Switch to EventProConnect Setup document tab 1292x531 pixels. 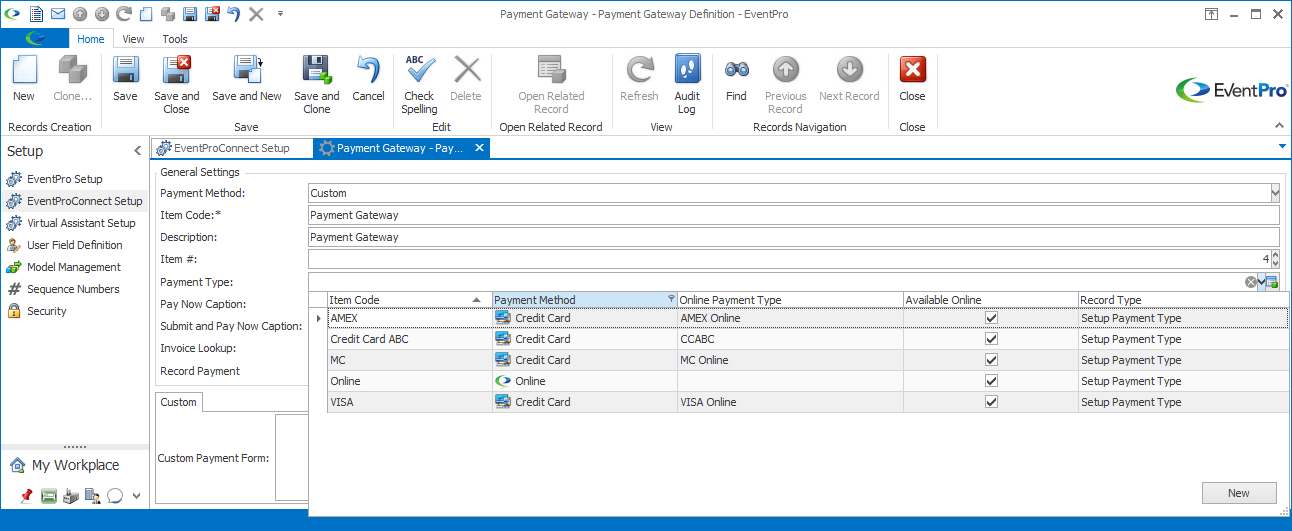pyautogui.click(x=231, y=148)
